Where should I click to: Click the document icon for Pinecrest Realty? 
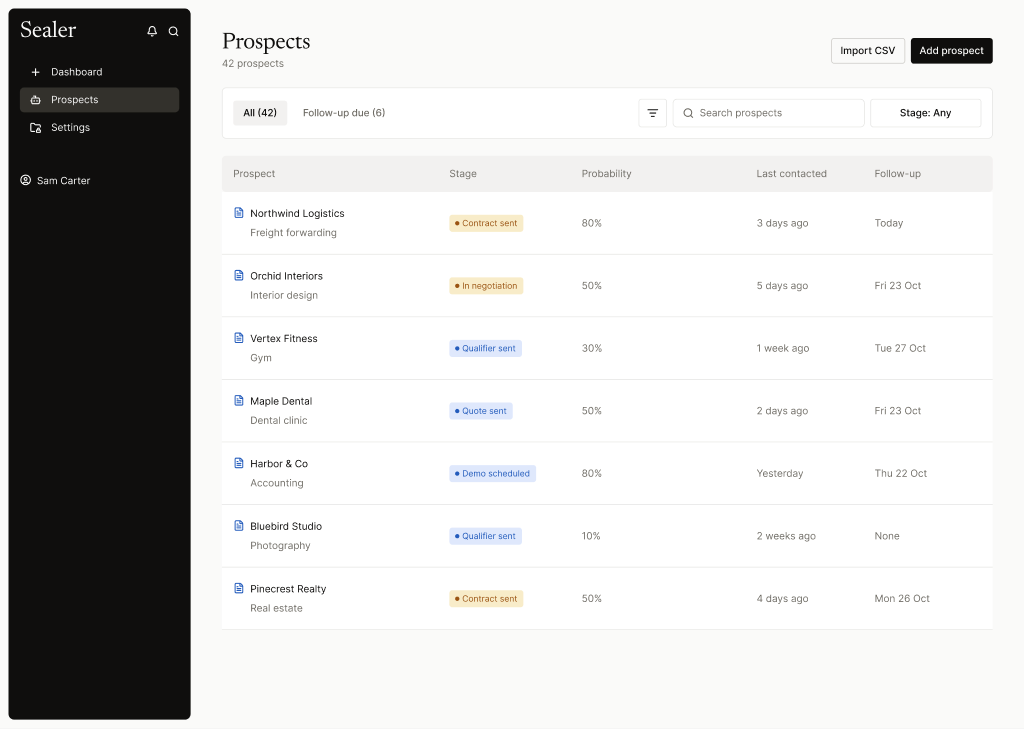pos(239,589)
